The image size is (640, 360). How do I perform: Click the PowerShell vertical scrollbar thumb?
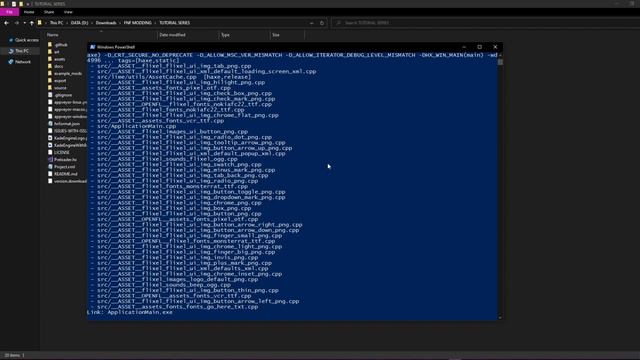point(500,62)
